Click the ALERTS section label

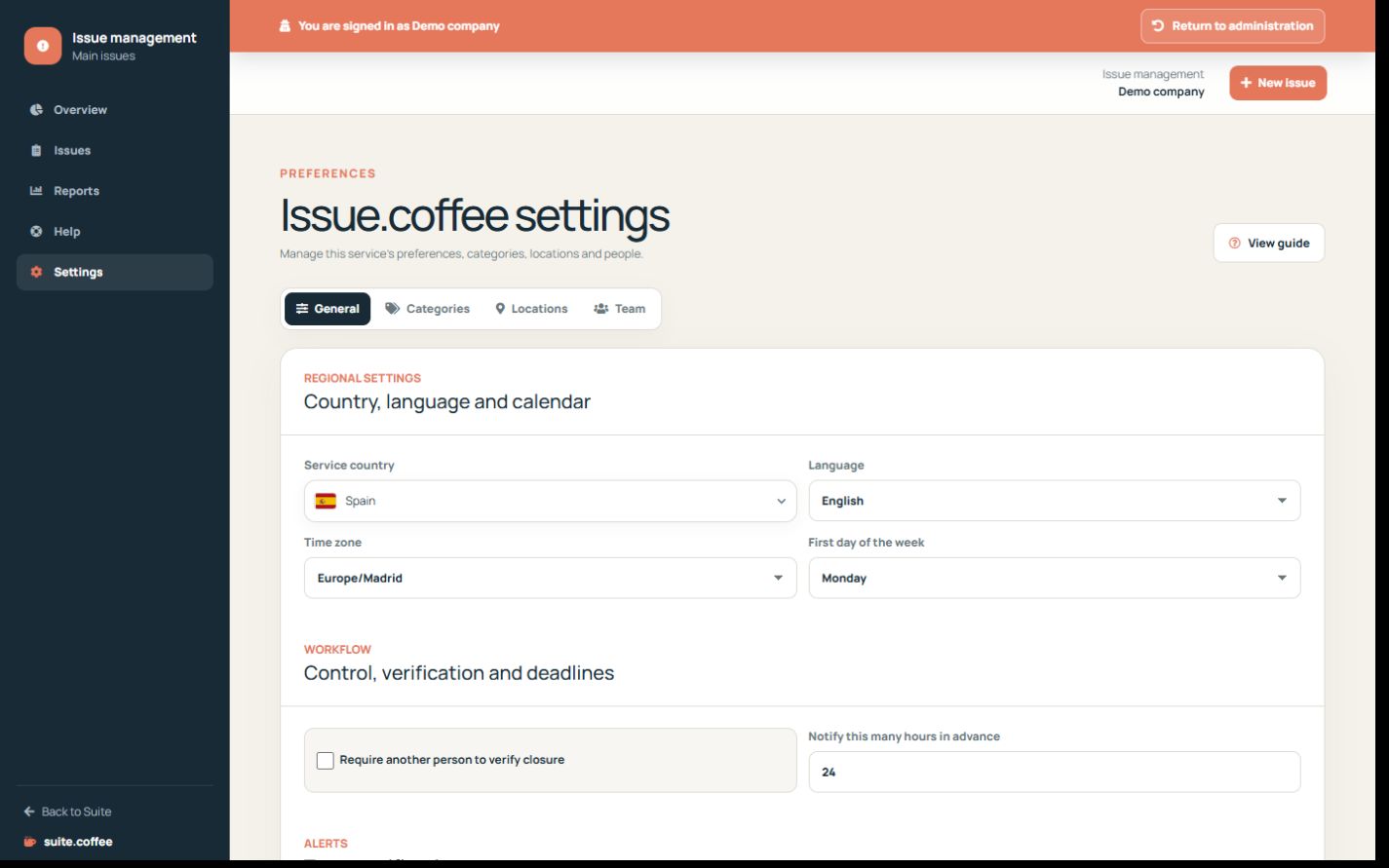[x=326, y=844]
